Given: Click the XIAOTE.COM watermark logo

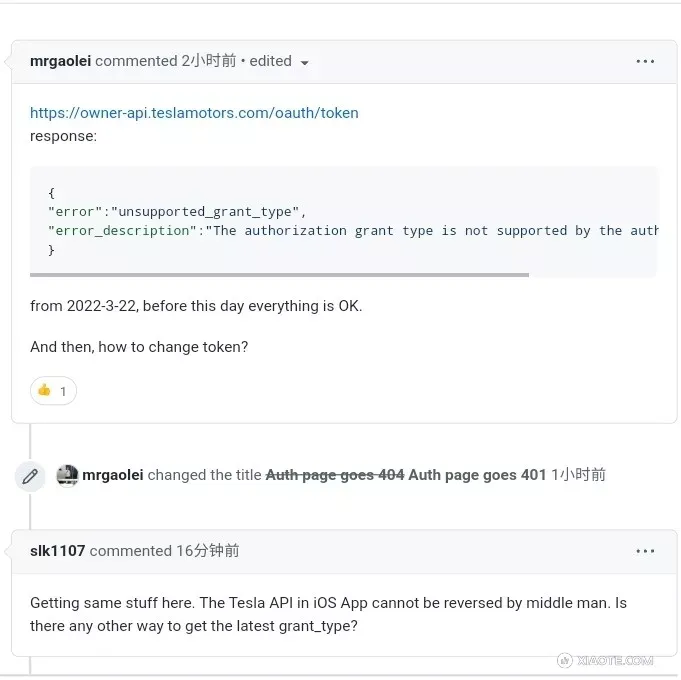Looking at the screenshot, I should [605, 660].
